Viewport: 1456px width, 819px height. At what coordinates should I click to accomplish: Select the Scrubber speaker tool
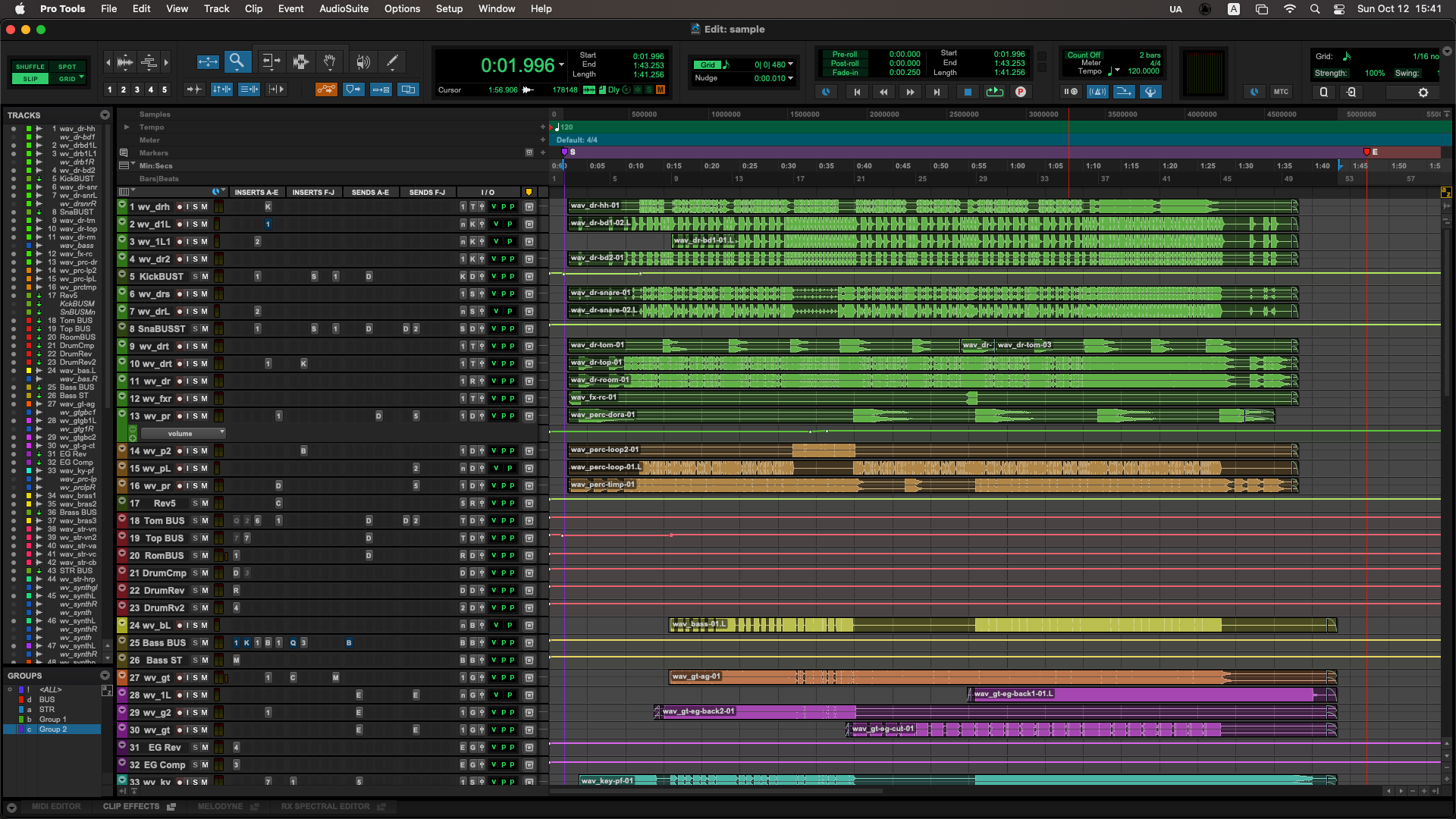[363, 62]
